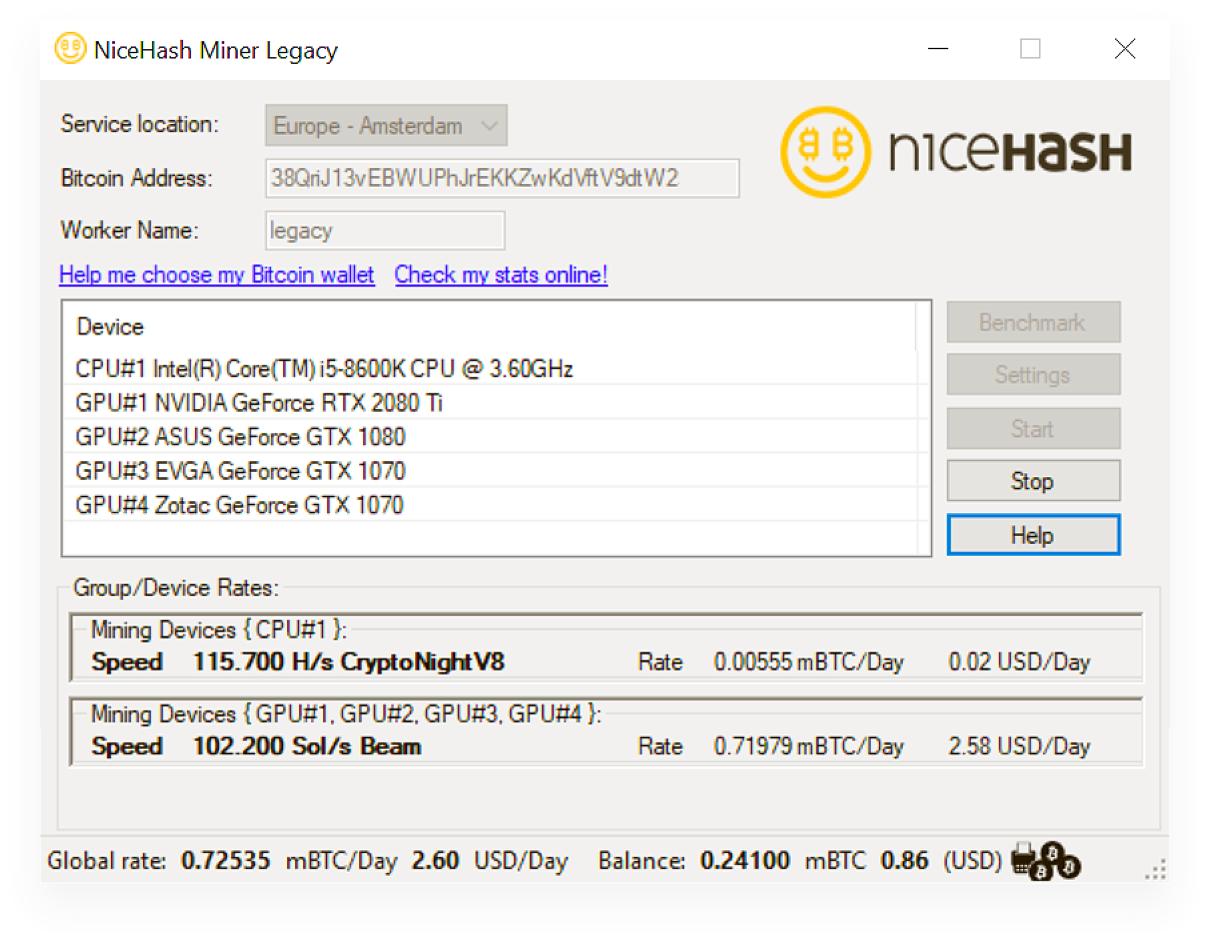Click the Mining Devices GPU#1–GPU#4 group label
This screenshot has width=1210, height=944.
(347, 714)
